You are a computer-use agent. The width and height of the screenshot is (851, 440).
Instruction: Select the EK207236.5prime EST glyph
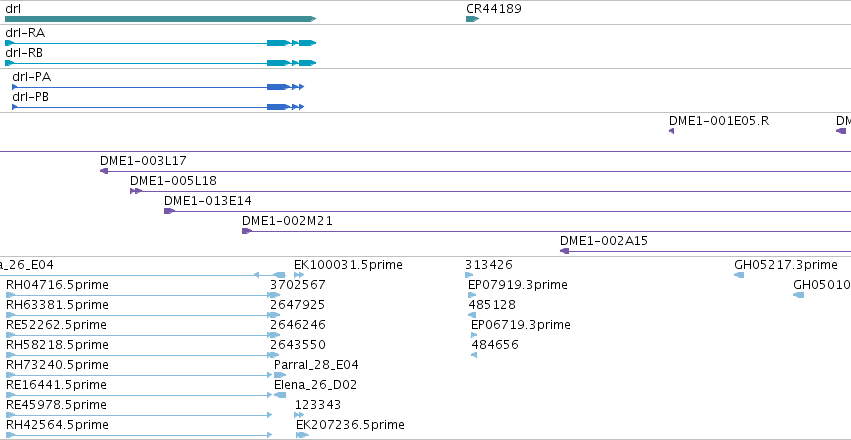(302, 435)
